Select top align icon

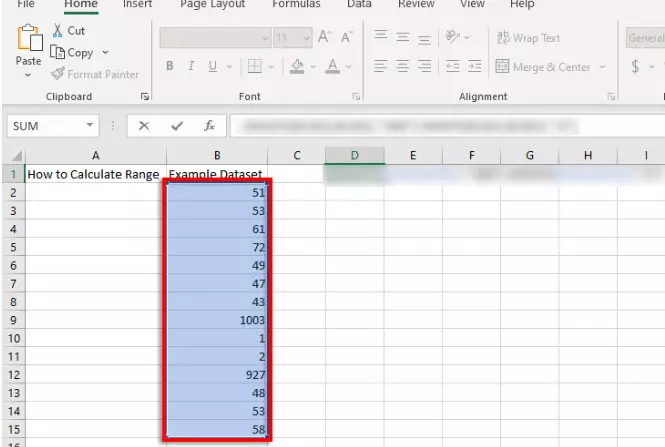coord(380,36)
